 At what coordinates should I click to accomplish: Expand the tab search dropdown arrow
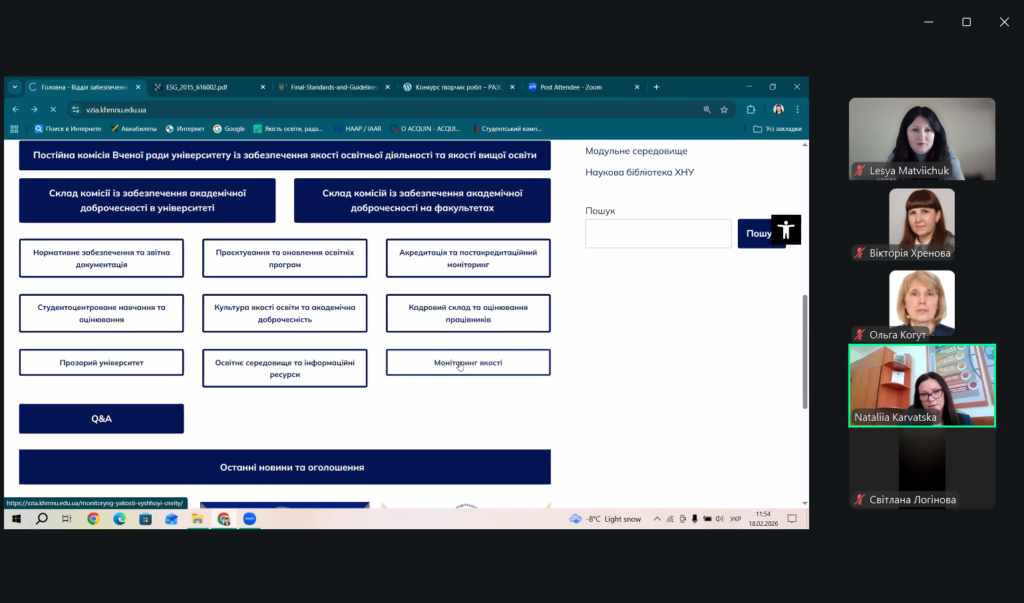coord(15,87)
